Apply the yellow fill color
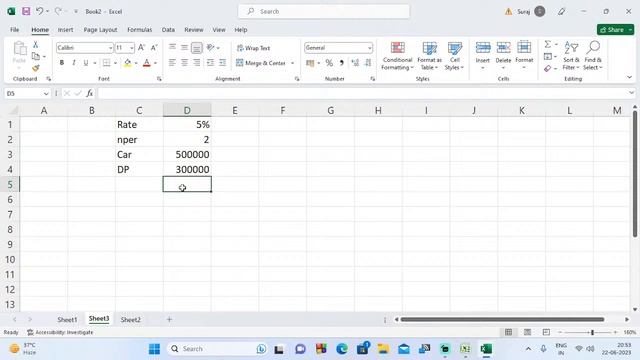Screen dimensions: 640x360 (127, 63)
